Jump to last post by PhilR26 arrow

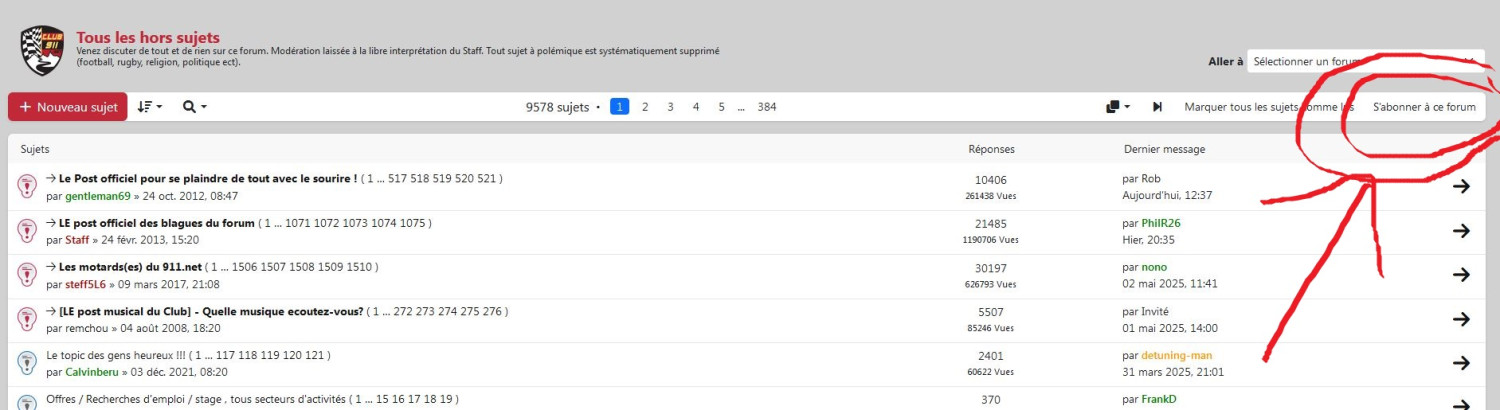(x=1461, y=231)
